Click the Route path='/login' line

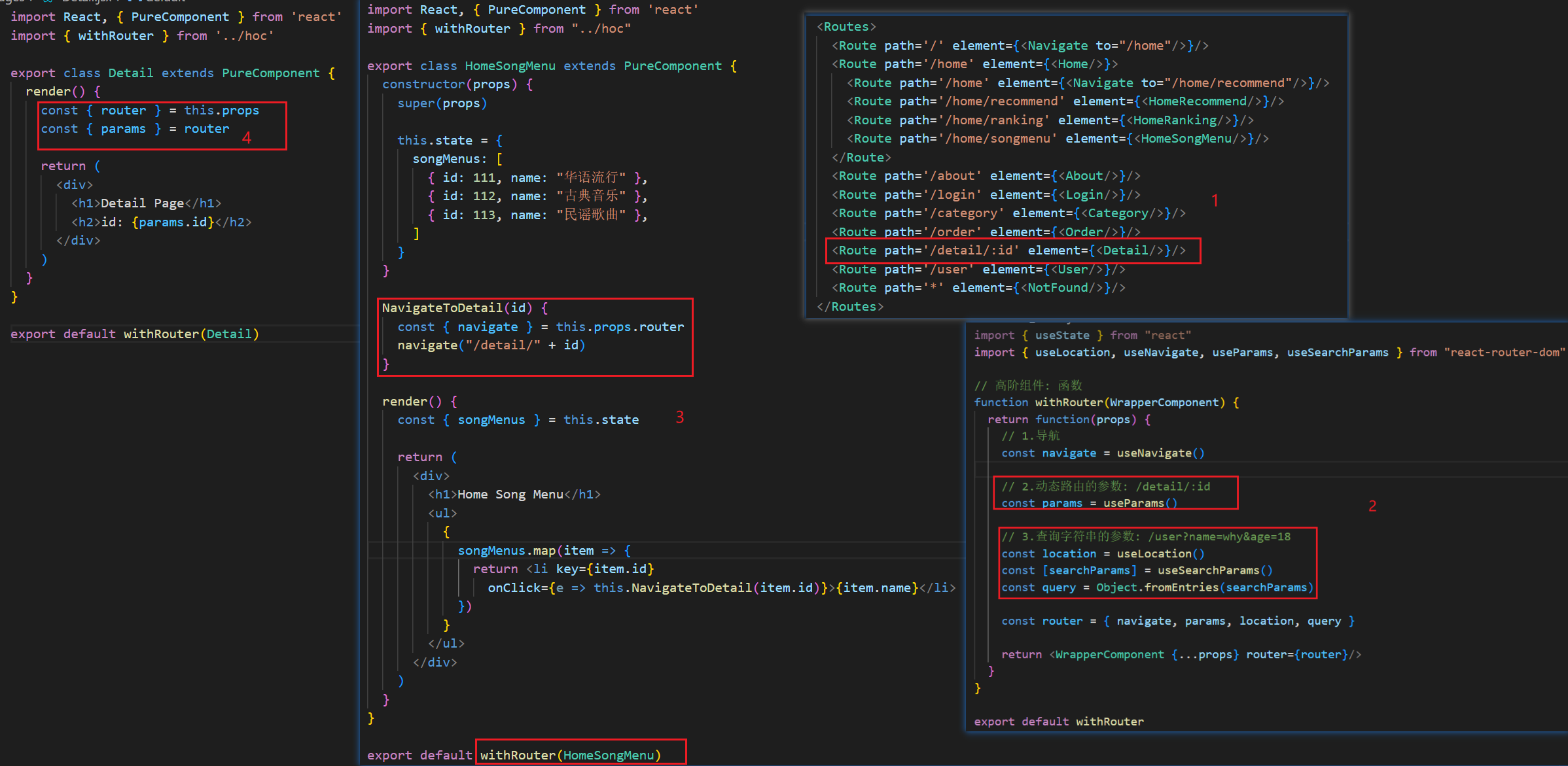986,195
